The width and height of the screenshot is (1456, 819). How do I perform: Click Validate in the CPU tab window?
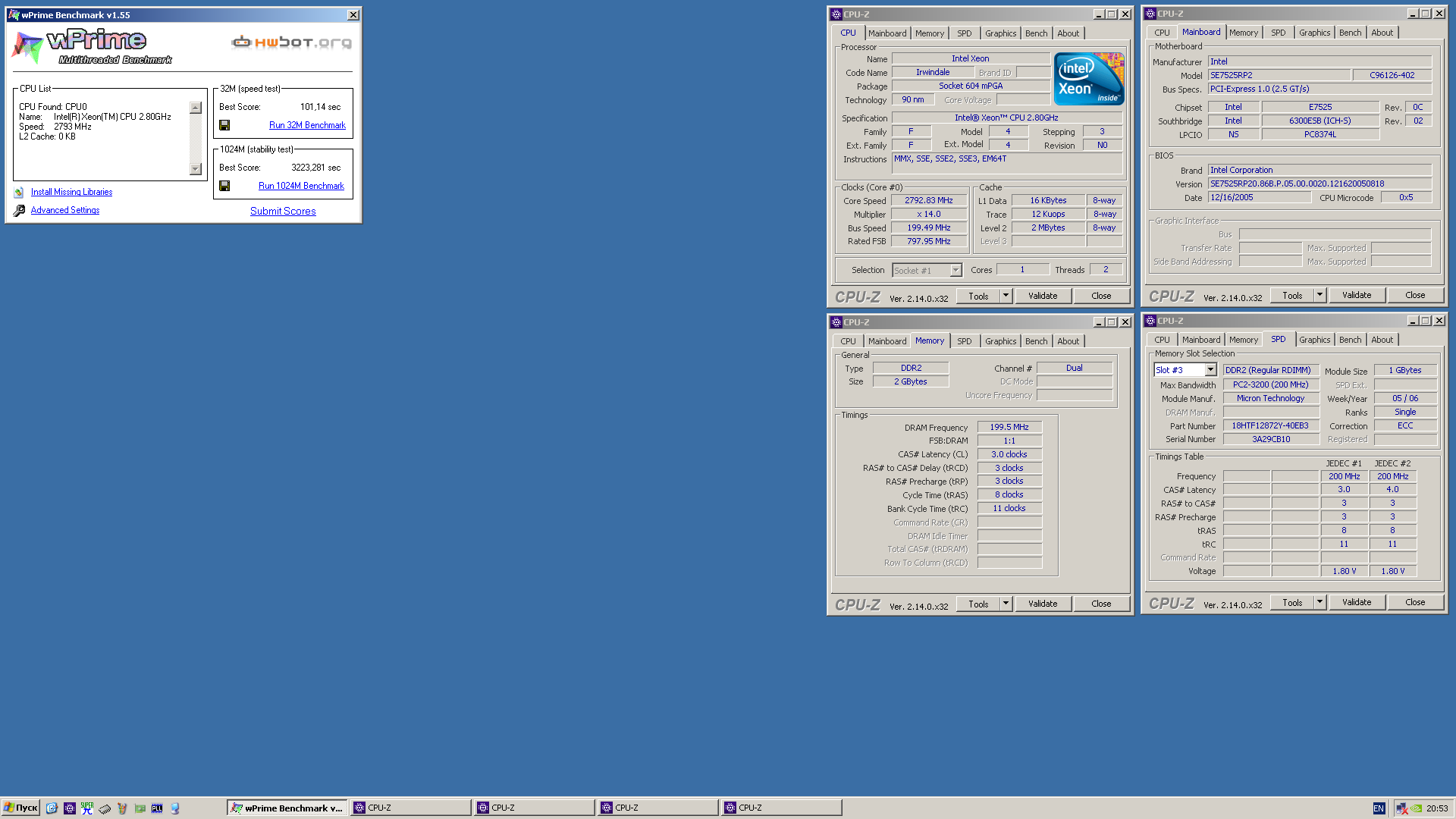click(x=1043, y=296)
